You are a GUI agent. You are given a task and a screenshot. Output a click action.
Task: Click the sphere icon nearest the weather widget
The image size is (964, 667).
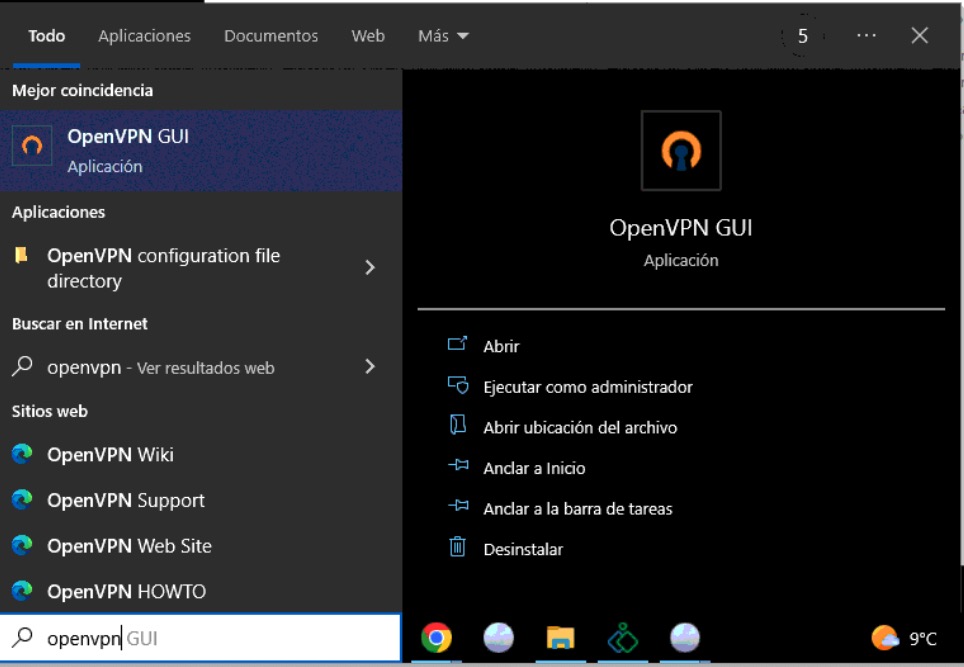684,638
